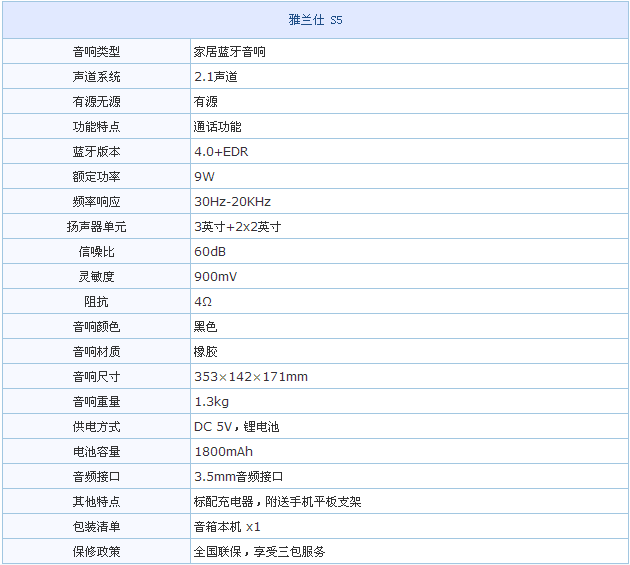Select the 黑色 color value
This screenshot has width=630, height=565.
click(x=205, y=327)
